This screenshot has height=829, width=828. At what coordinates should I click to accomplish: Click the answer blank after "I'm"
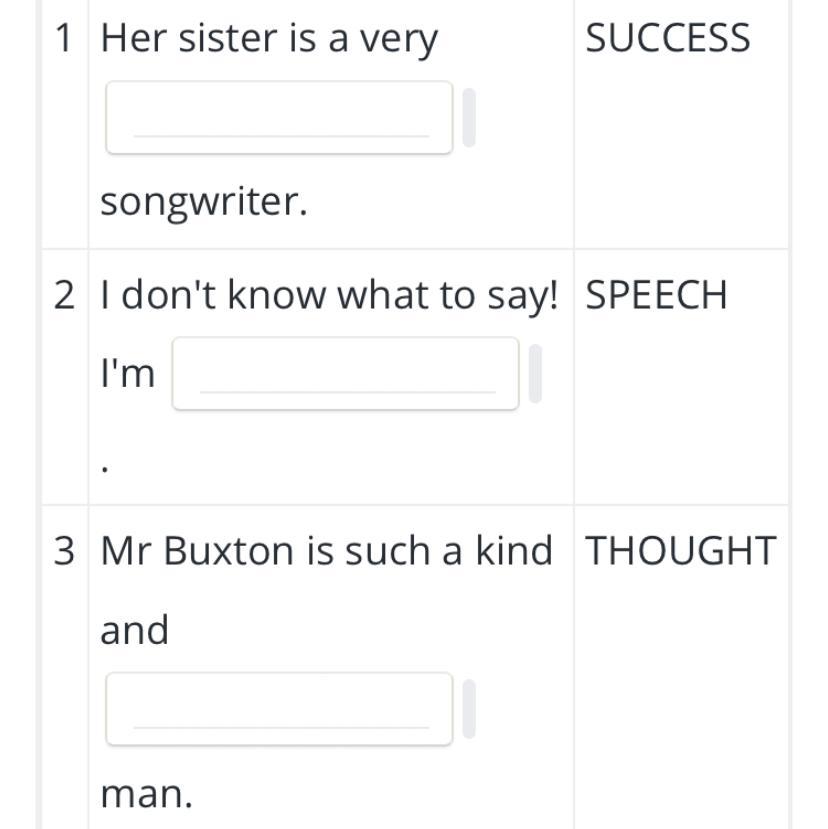point(345,374)
